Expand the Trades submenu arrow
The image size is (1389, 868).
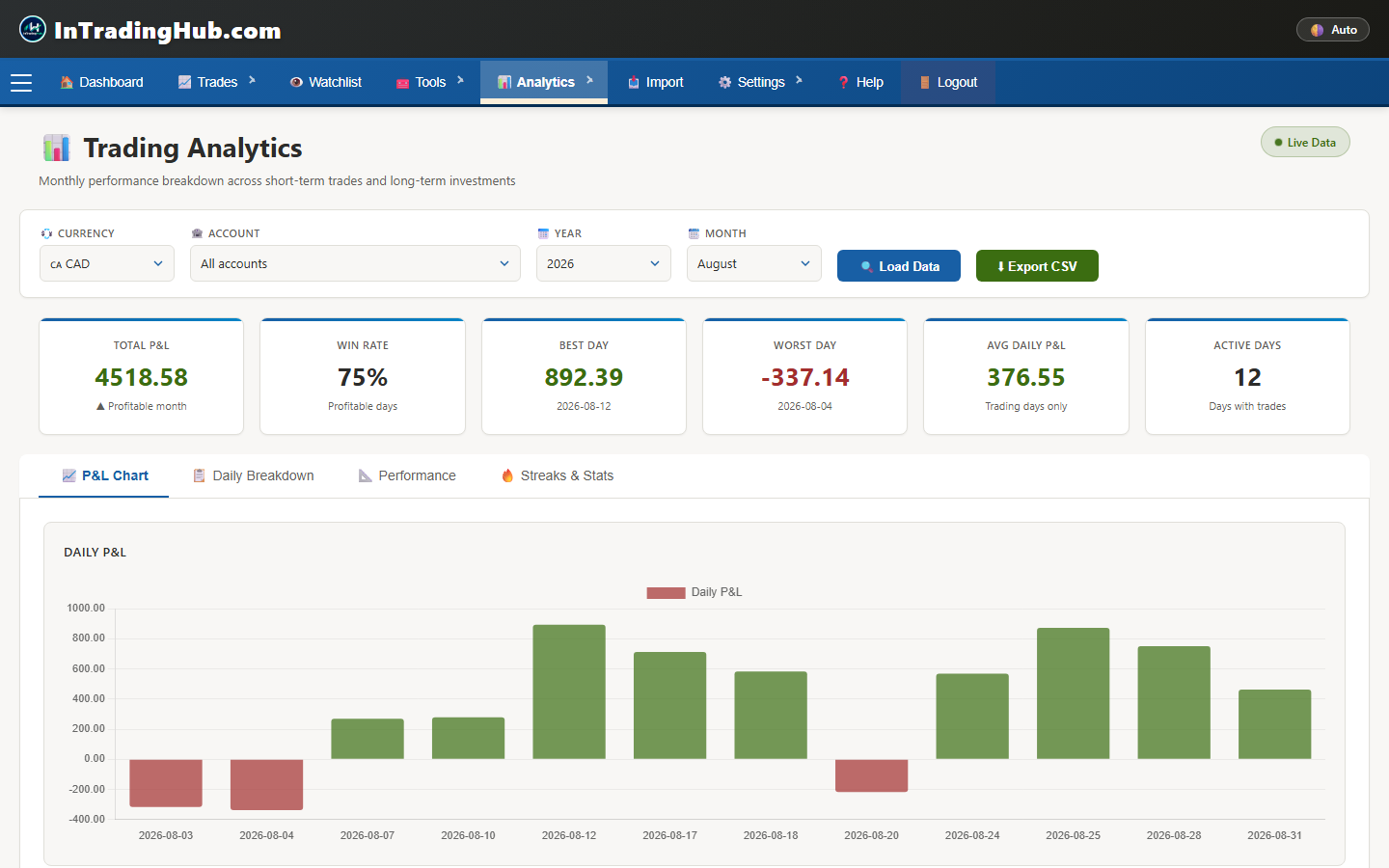pyautogui.click(x=252, y=80)
